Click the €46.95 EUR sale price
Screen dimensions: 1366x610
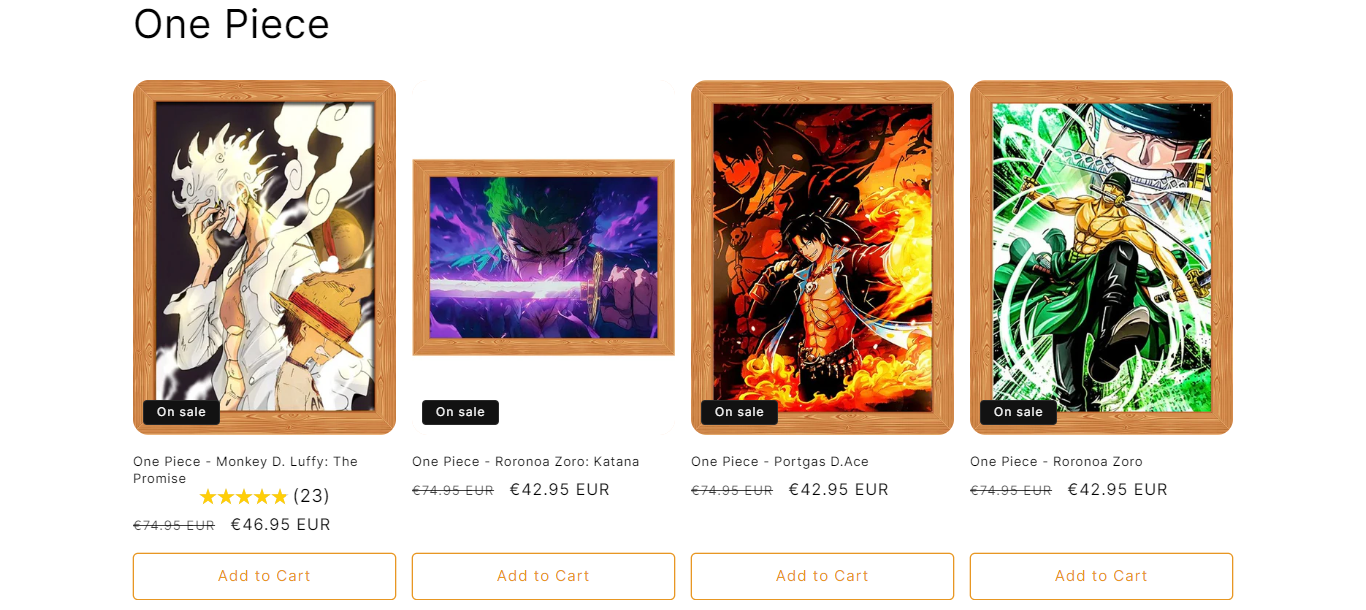coord(281,525)
